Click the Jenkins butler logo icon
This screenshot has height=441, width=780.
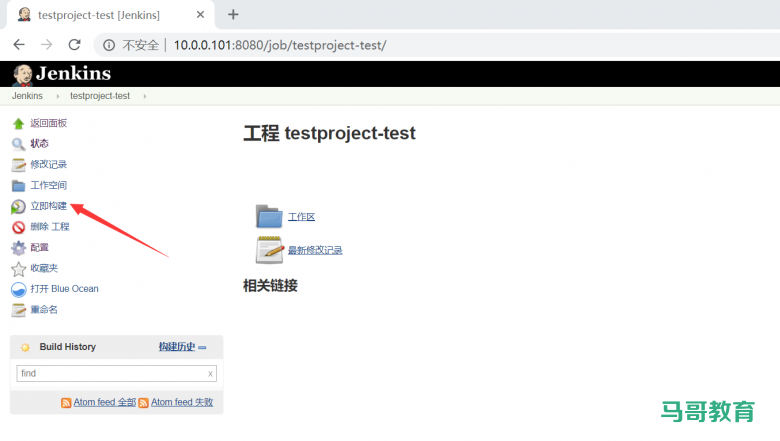22,75
